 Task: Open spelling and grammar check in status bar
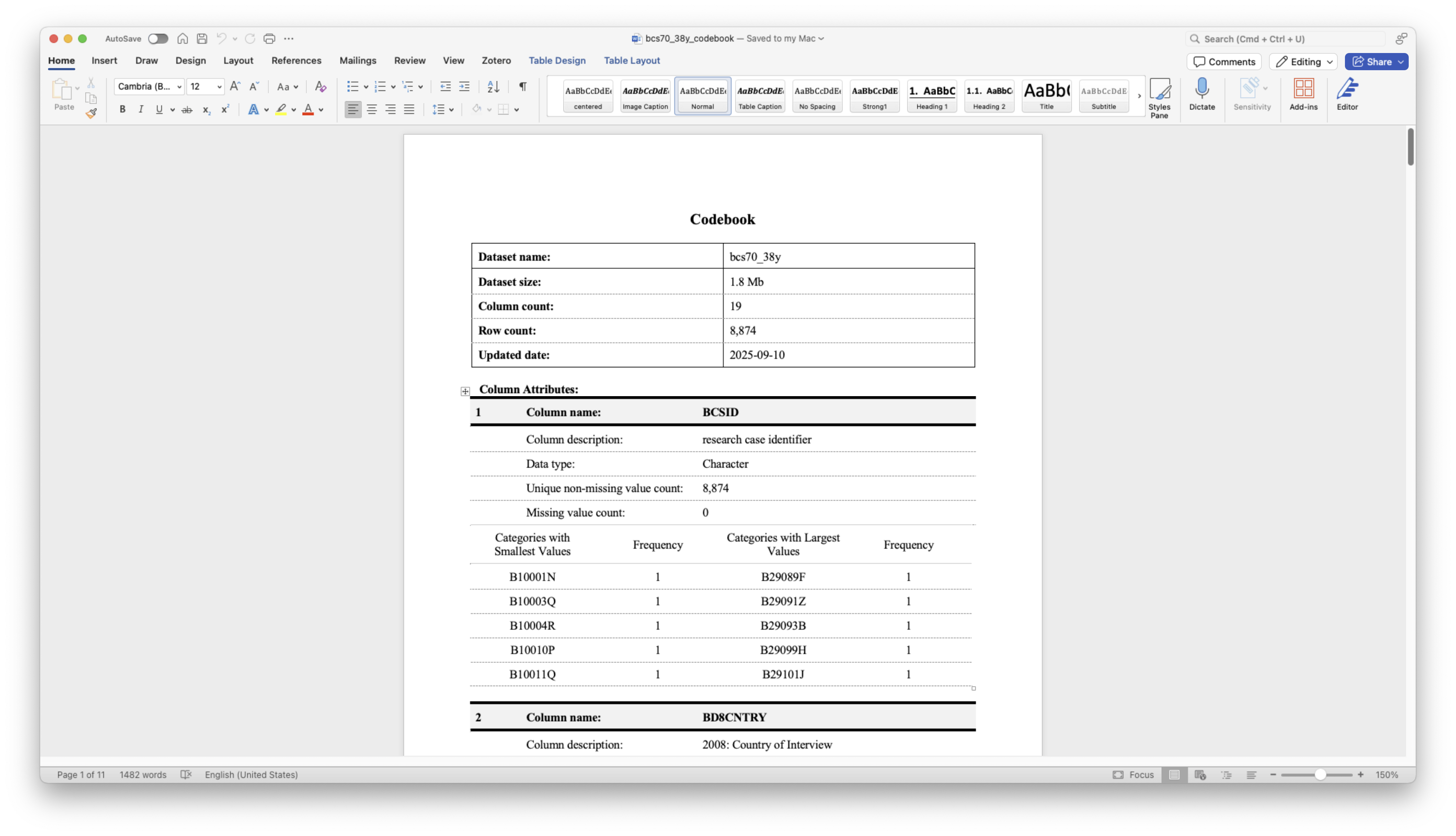[x=186, y=774]
